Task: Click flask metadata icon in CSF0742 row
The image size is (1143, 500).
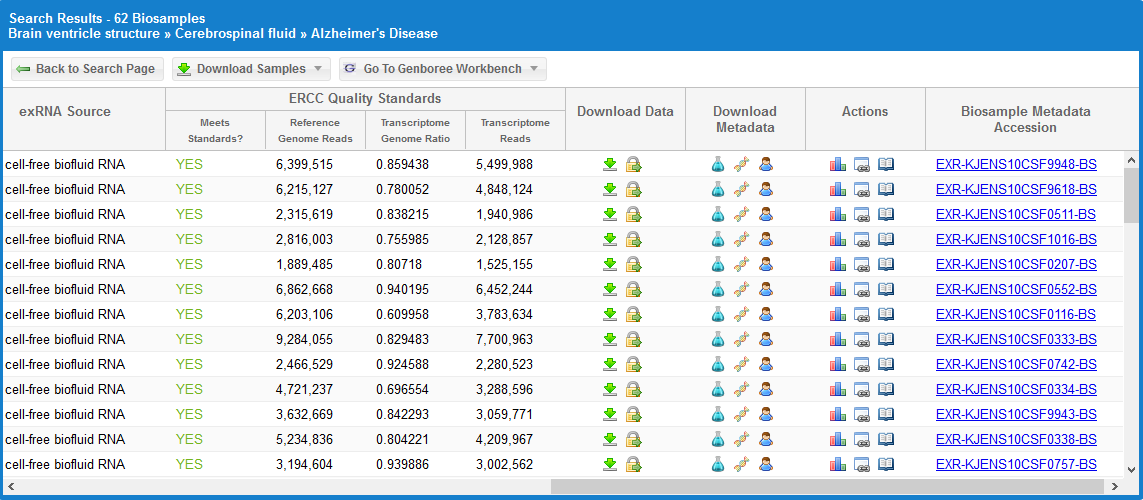Action: coord(717,364)
